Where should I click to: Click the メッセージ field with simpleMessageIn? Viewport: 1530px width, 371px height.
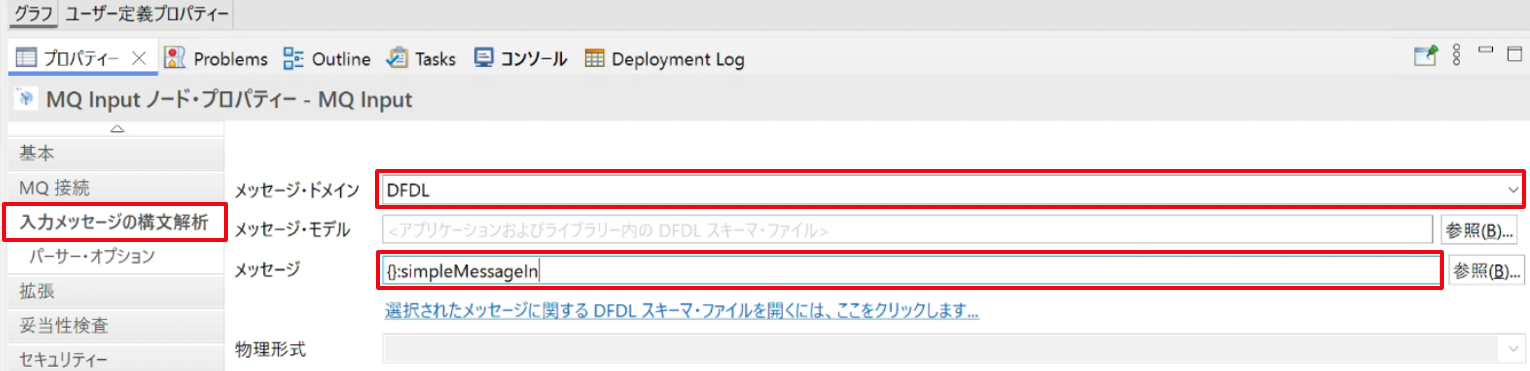coord(910,271)
